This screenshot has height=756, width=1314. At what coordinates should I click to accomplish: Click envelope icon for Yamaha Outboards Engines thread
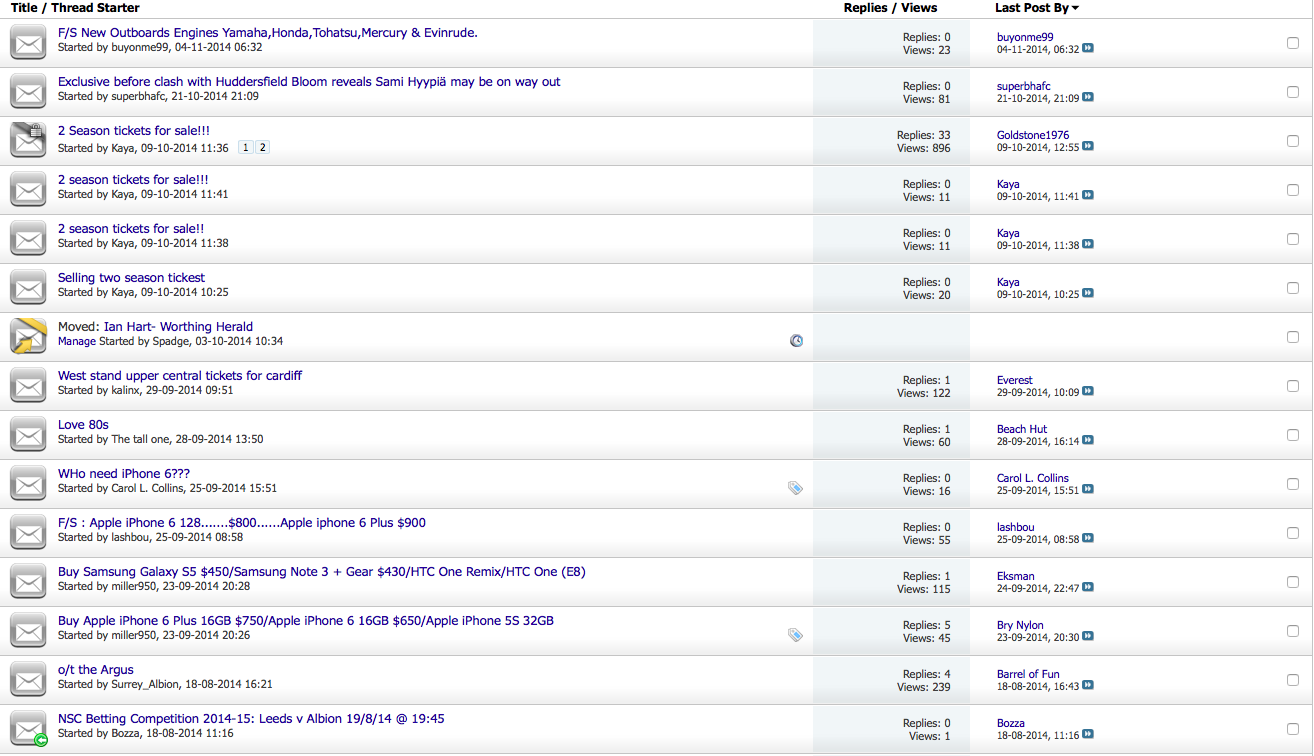tap(28, 43)
